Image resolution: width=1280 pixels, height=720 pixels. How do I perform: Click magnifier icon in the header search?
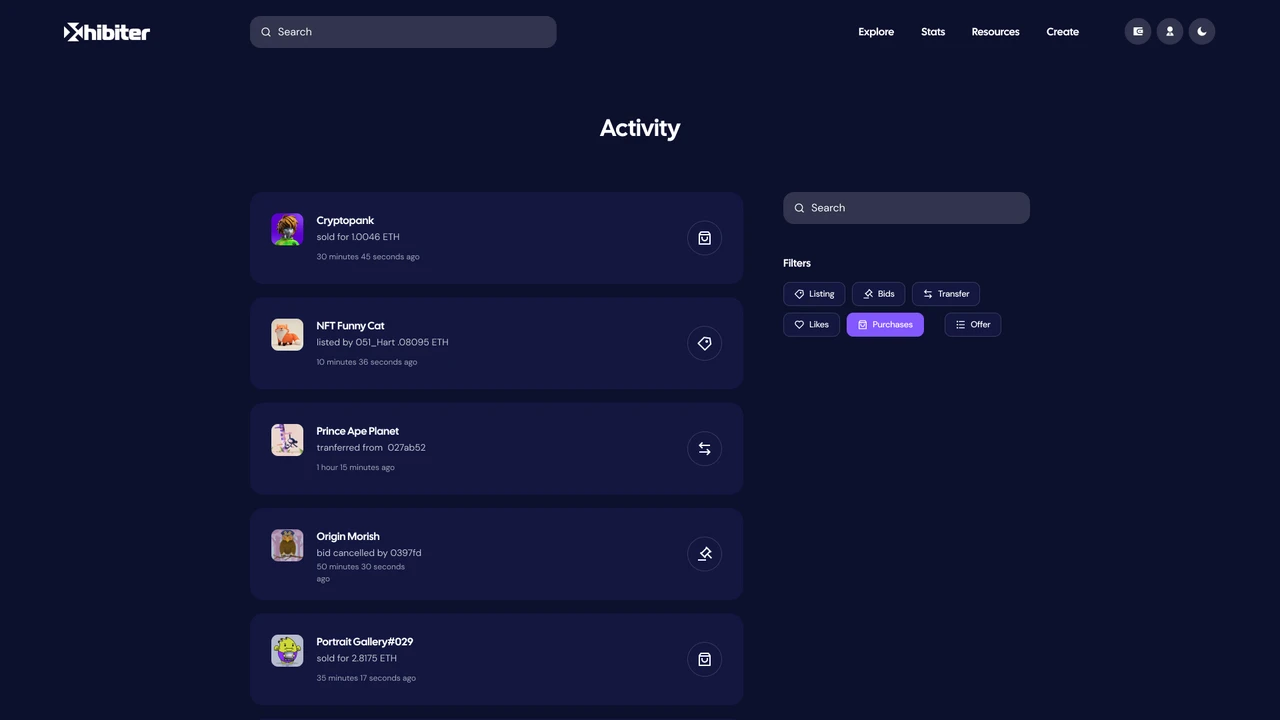[x=266, y=32]
